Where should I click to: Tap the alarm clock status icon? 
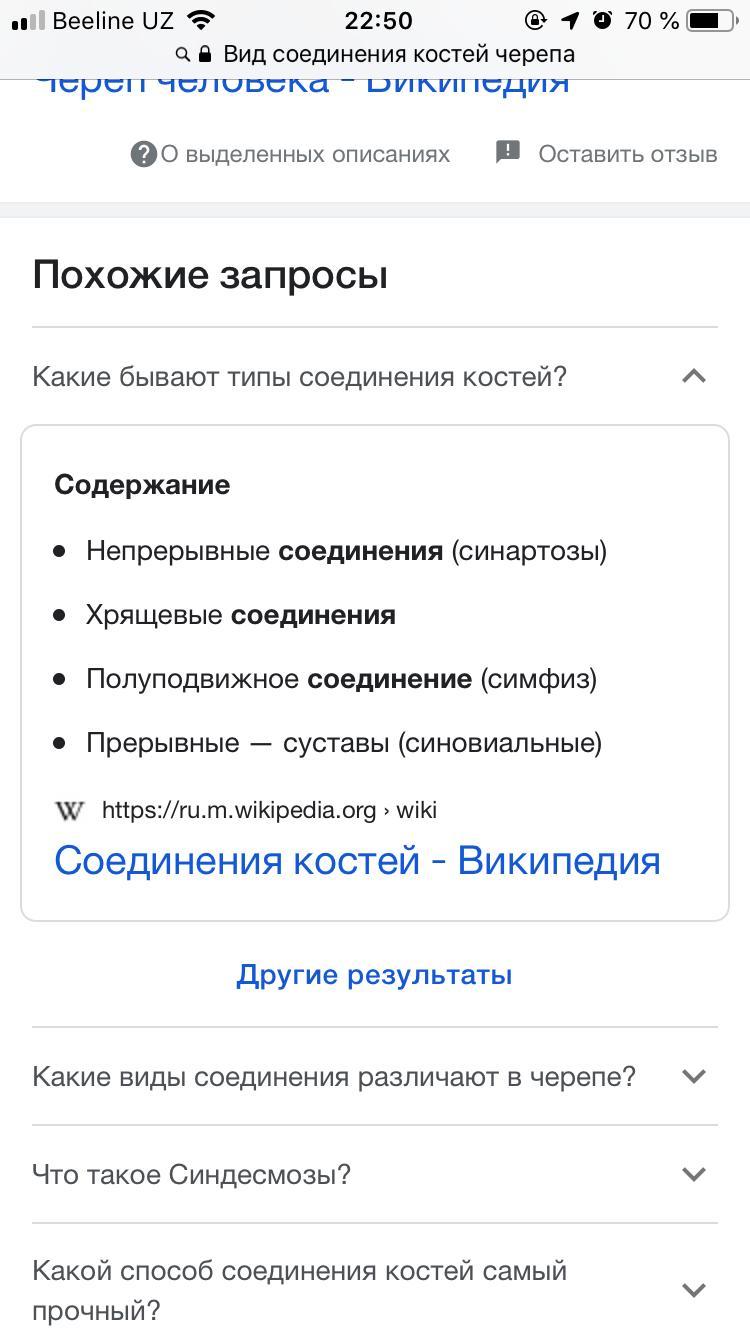602,20
